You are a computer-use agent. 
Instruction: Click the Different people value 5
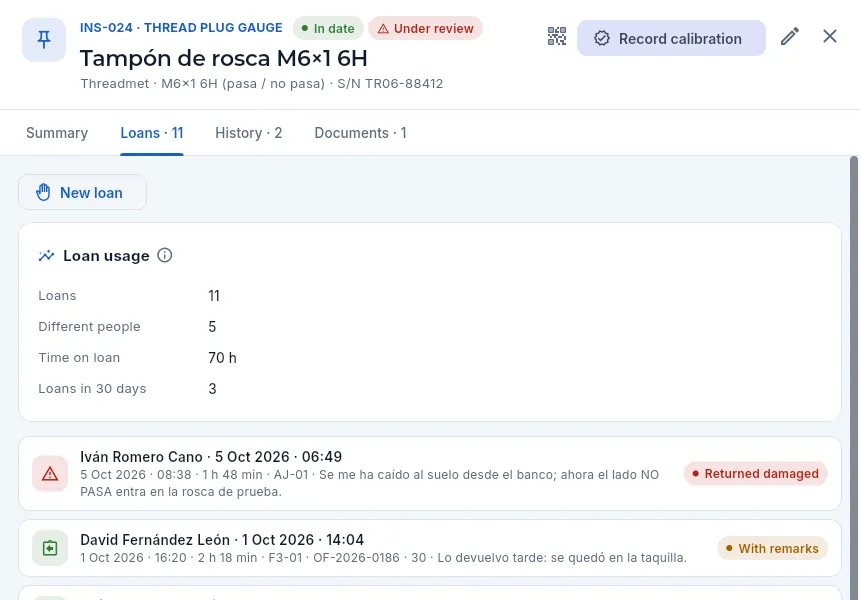212,327
